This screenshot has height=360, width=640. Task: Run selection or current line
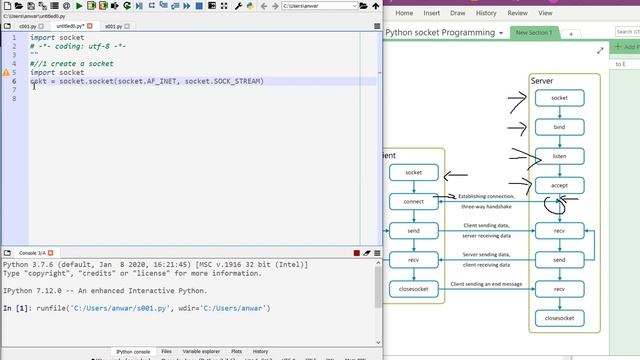click(x=115, y=6)
